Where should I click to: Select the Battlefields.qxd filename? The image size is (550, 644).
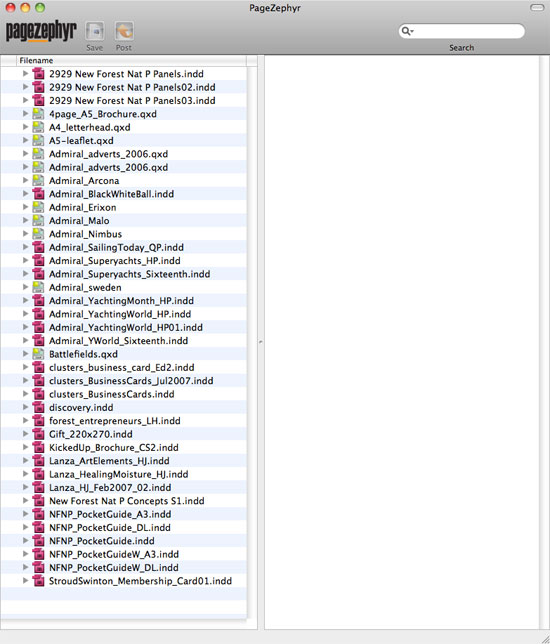tap(83, 354)
